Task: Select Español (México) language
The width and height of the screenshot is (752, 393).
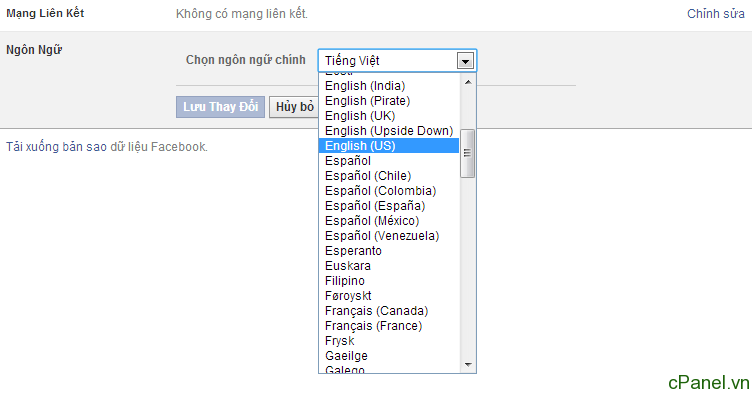Action: pyautogui.click(x=389, y=221)
